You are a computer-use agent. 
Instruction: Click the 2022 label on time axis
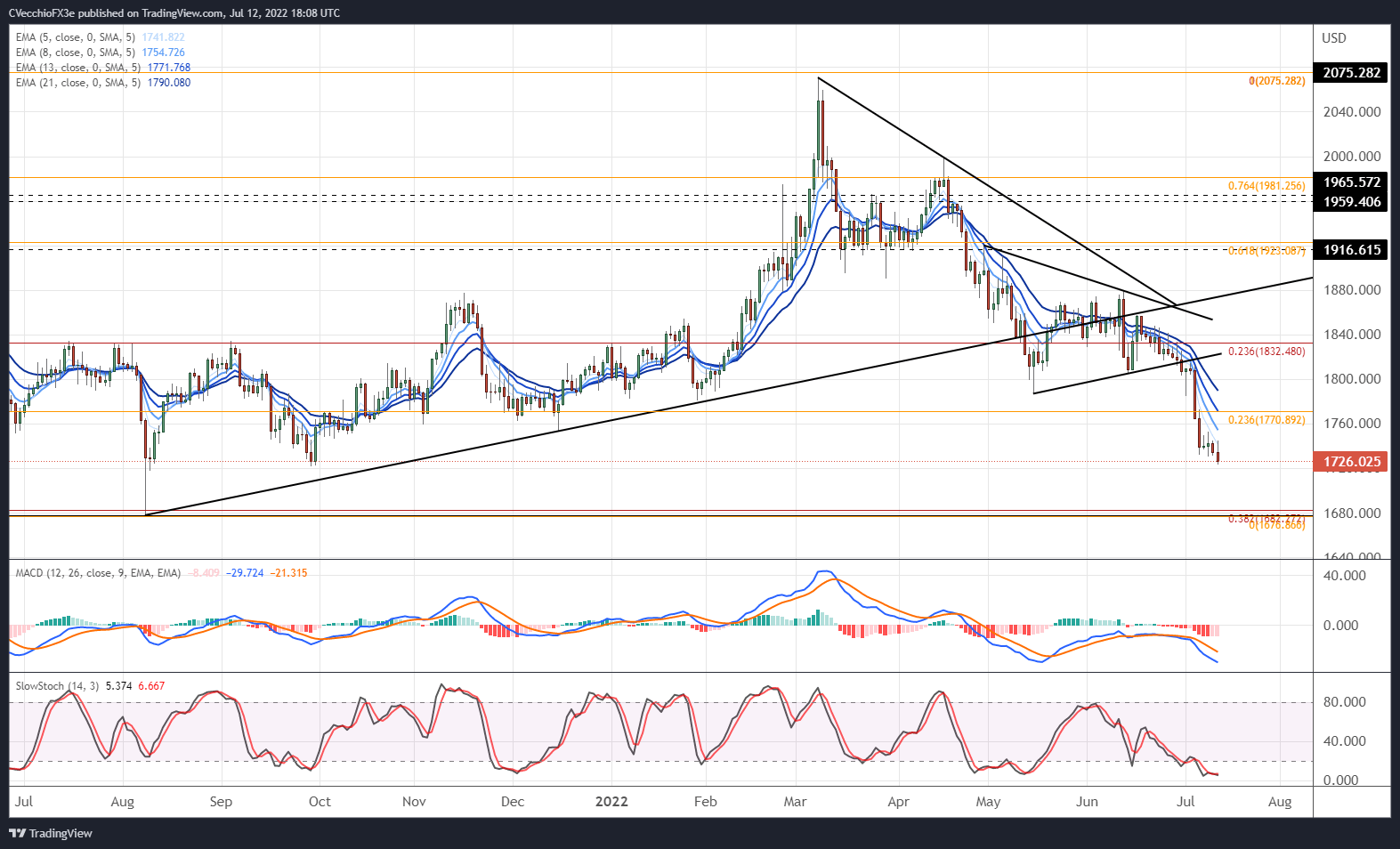pyautogui.click(x=611, y=802)
